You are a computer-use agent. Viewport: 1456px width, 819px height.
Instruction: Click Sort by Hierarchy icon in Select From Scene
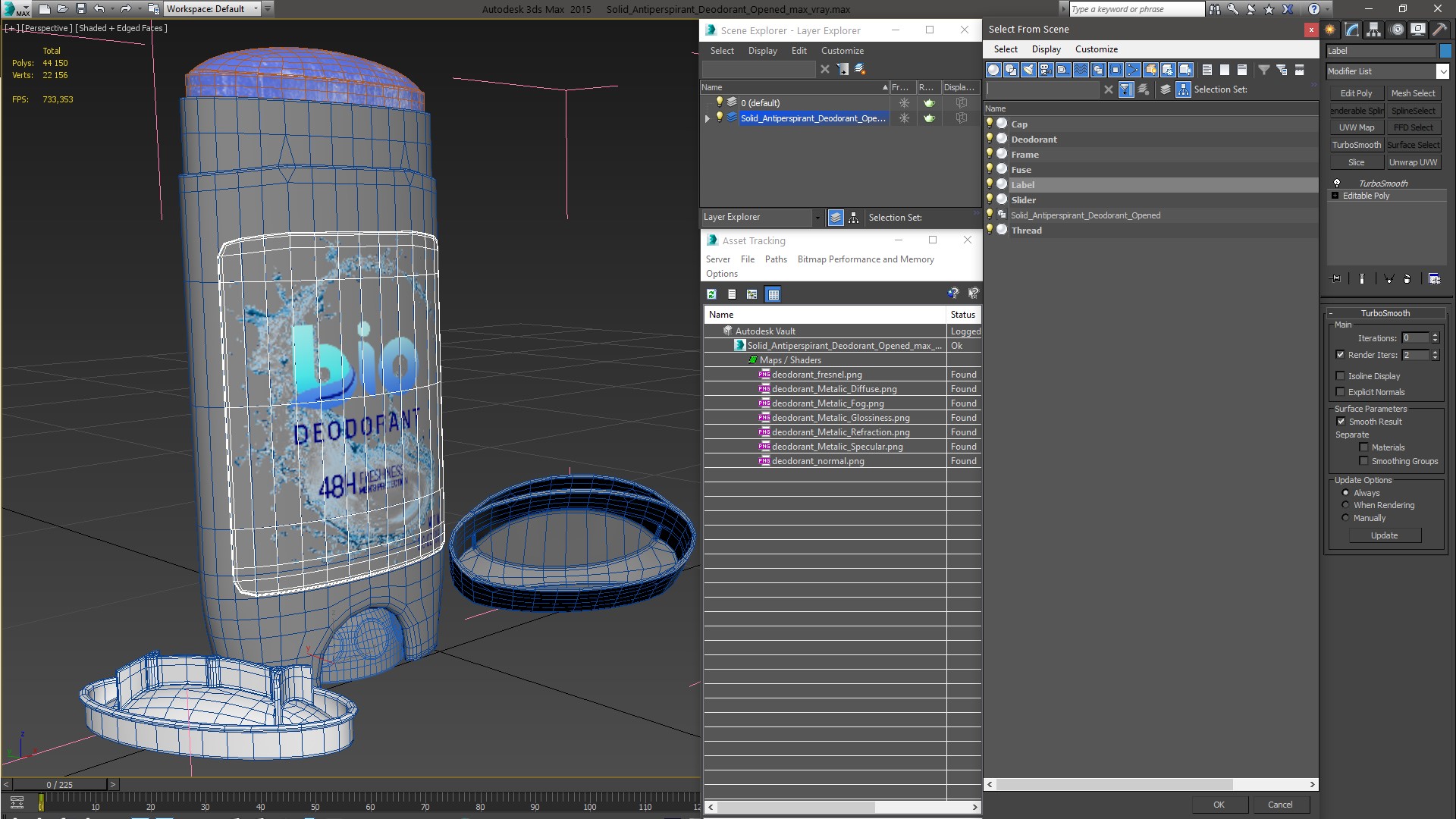[1183, 89]
